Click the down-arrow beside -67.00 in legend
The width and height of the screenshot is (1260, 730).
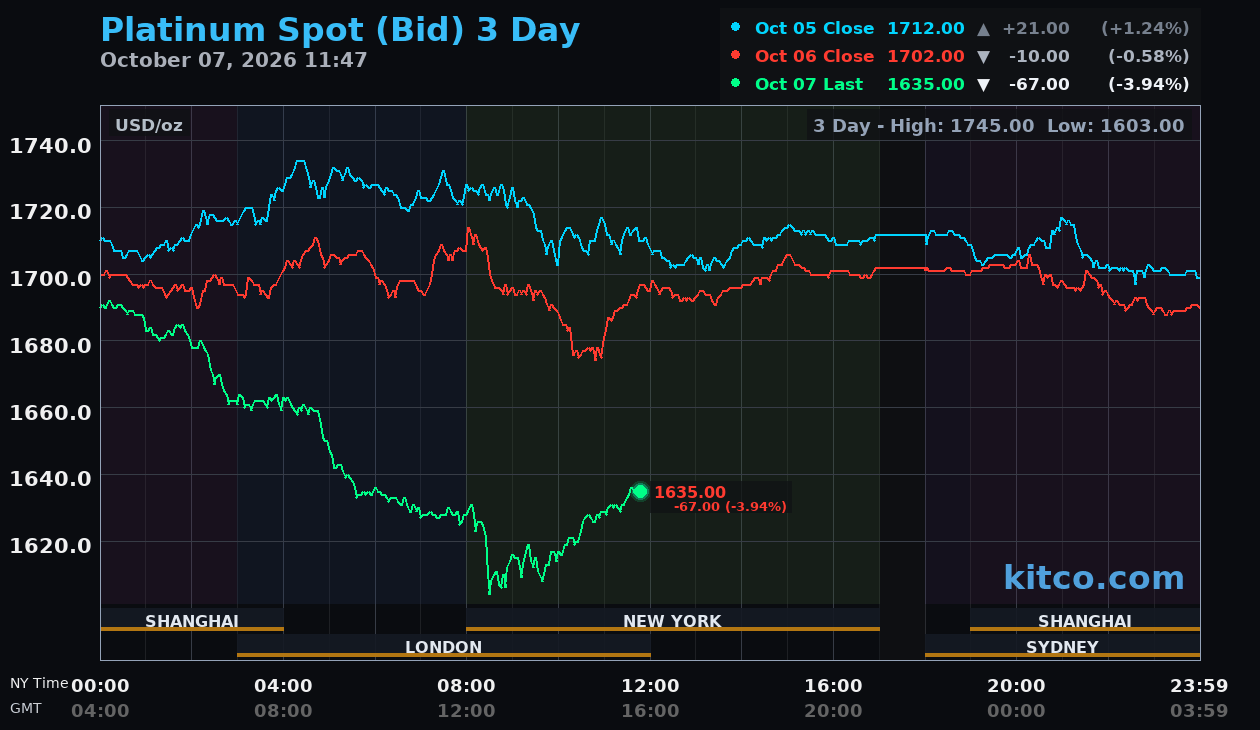pos(983,85)
